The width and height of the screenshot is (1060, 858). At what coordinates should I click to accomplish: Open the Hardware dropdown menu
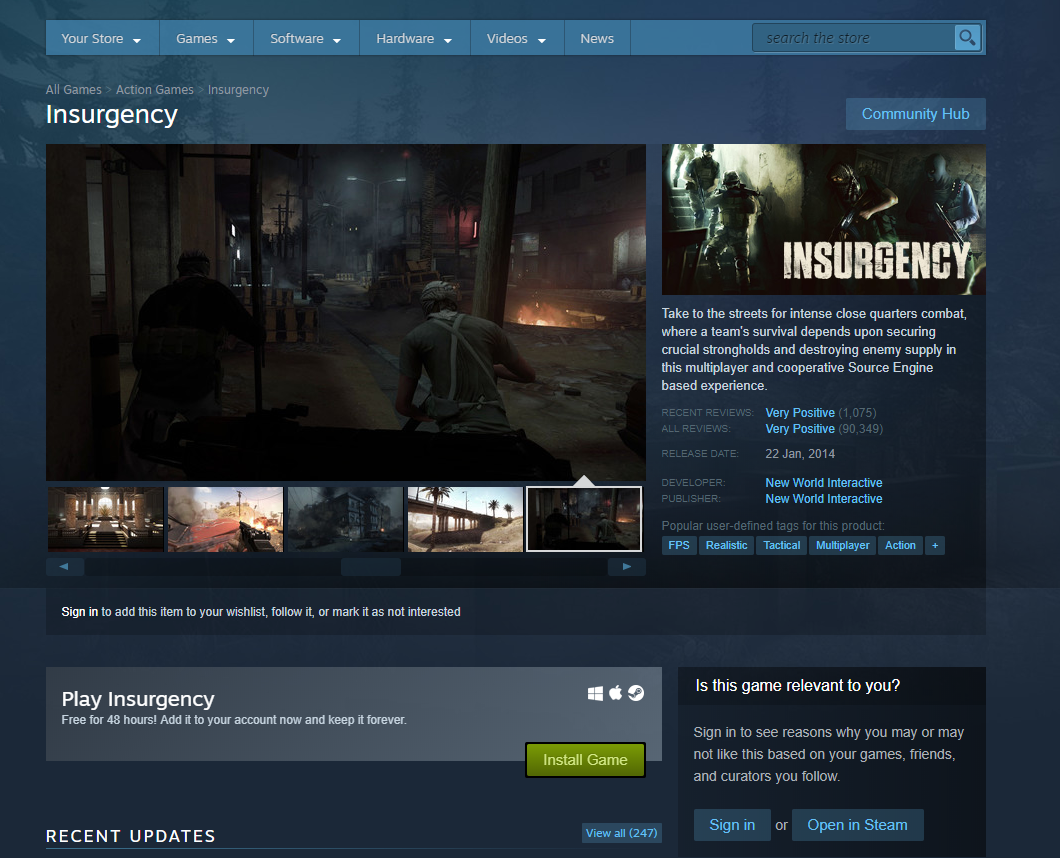coord(414,39)
